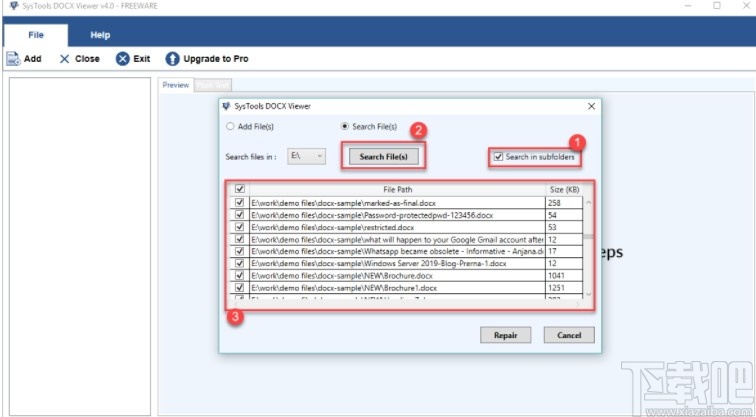
Task: Select the Google Gmail account file path
Action: coord(398,239)
